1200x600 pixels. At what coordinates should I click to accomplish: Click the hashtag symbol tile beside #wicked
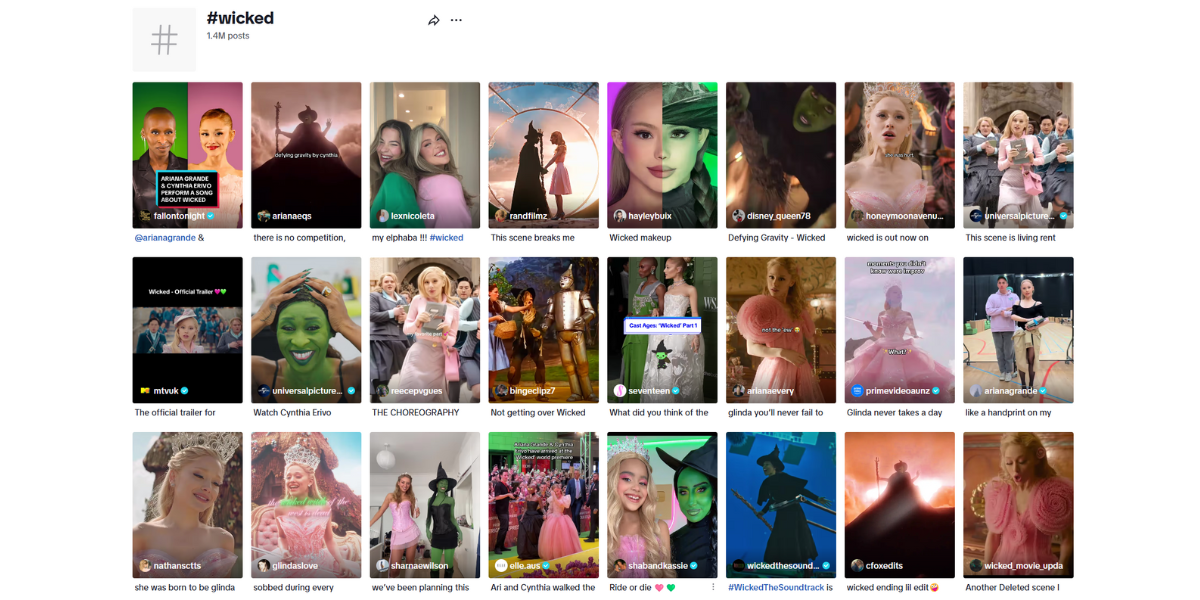(x=164, y=40)
